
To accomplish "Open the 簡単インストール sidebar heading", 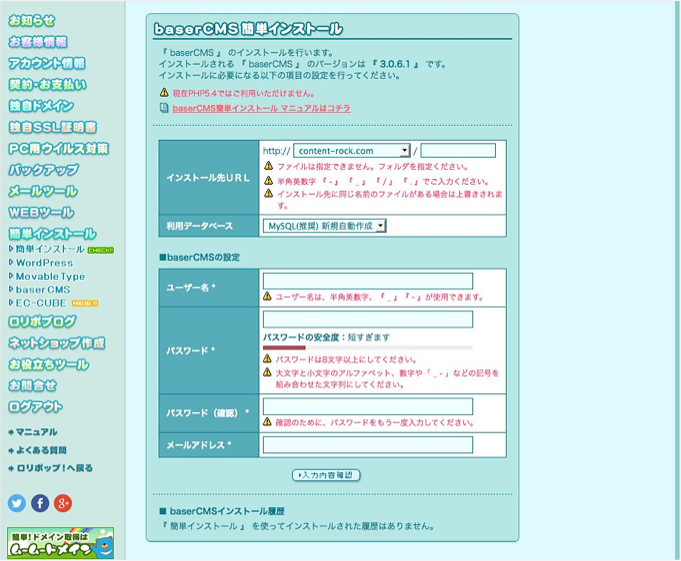I will (52, 234).
